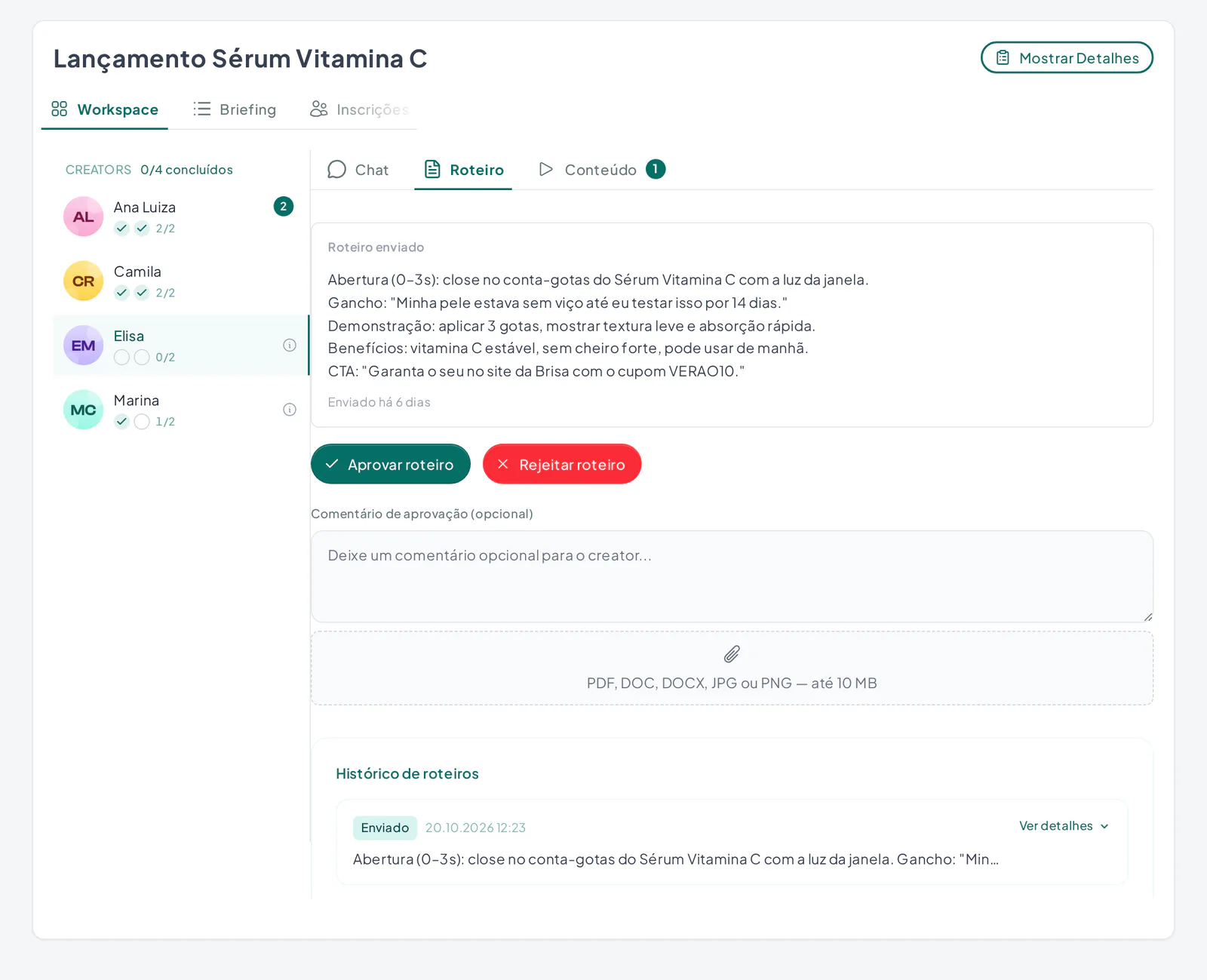The width and height of the screenshot is (1207, 980).
Task: Select creator Ana Luiza by name
Action: (145, 207)
